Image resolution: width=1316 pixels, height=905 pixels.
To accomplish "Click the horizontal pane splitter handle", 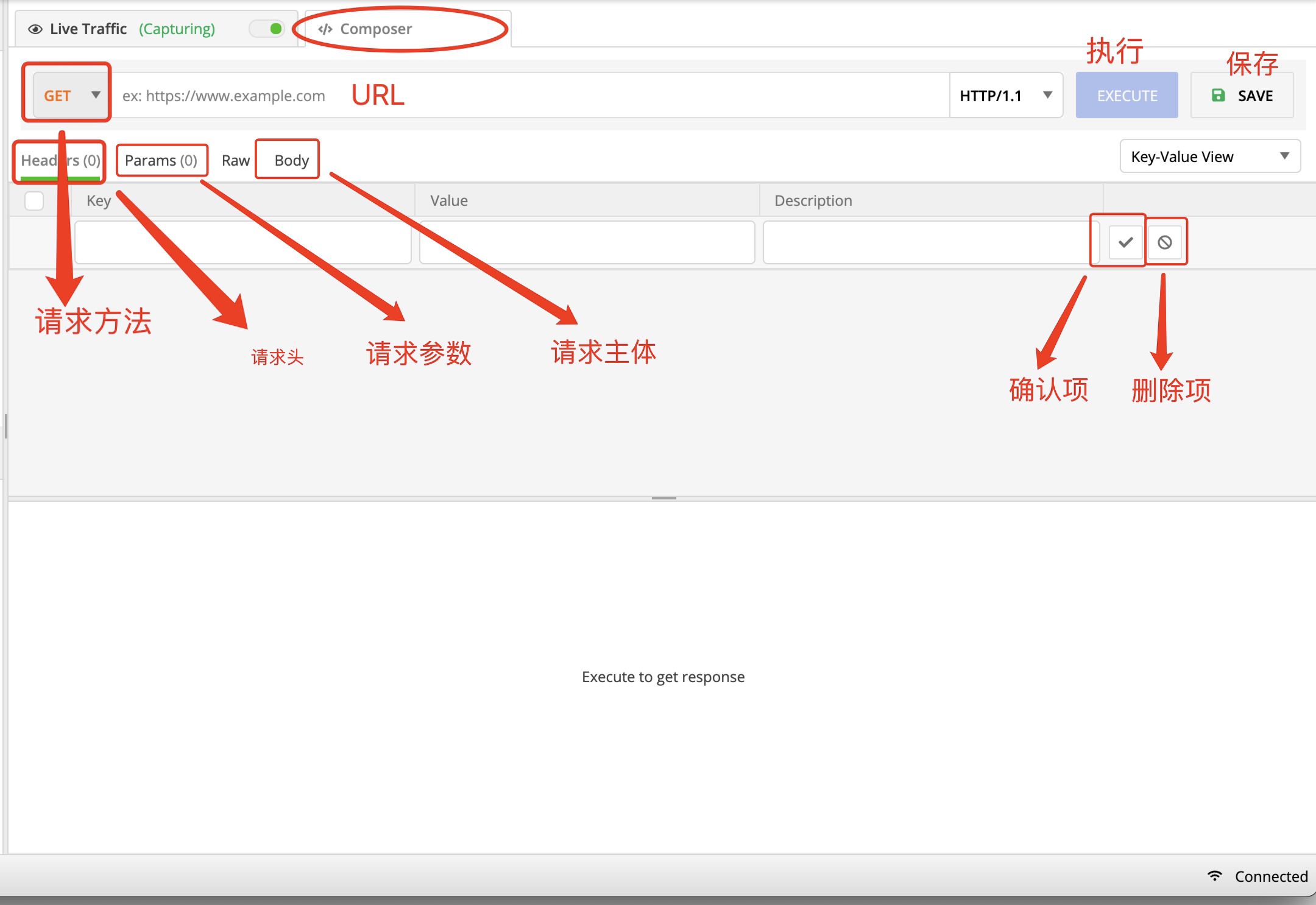I will coord(663,498).
